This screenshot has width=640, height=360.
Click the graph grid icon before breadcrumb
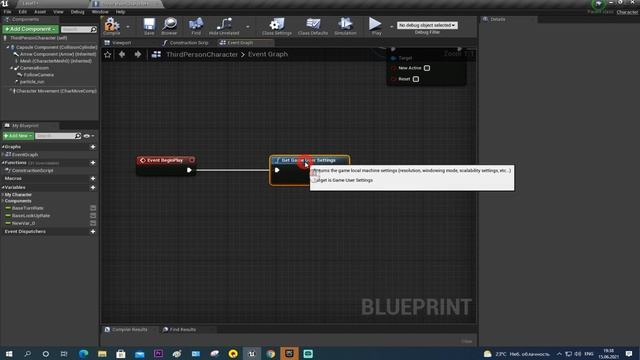click(x=156, y=54)
